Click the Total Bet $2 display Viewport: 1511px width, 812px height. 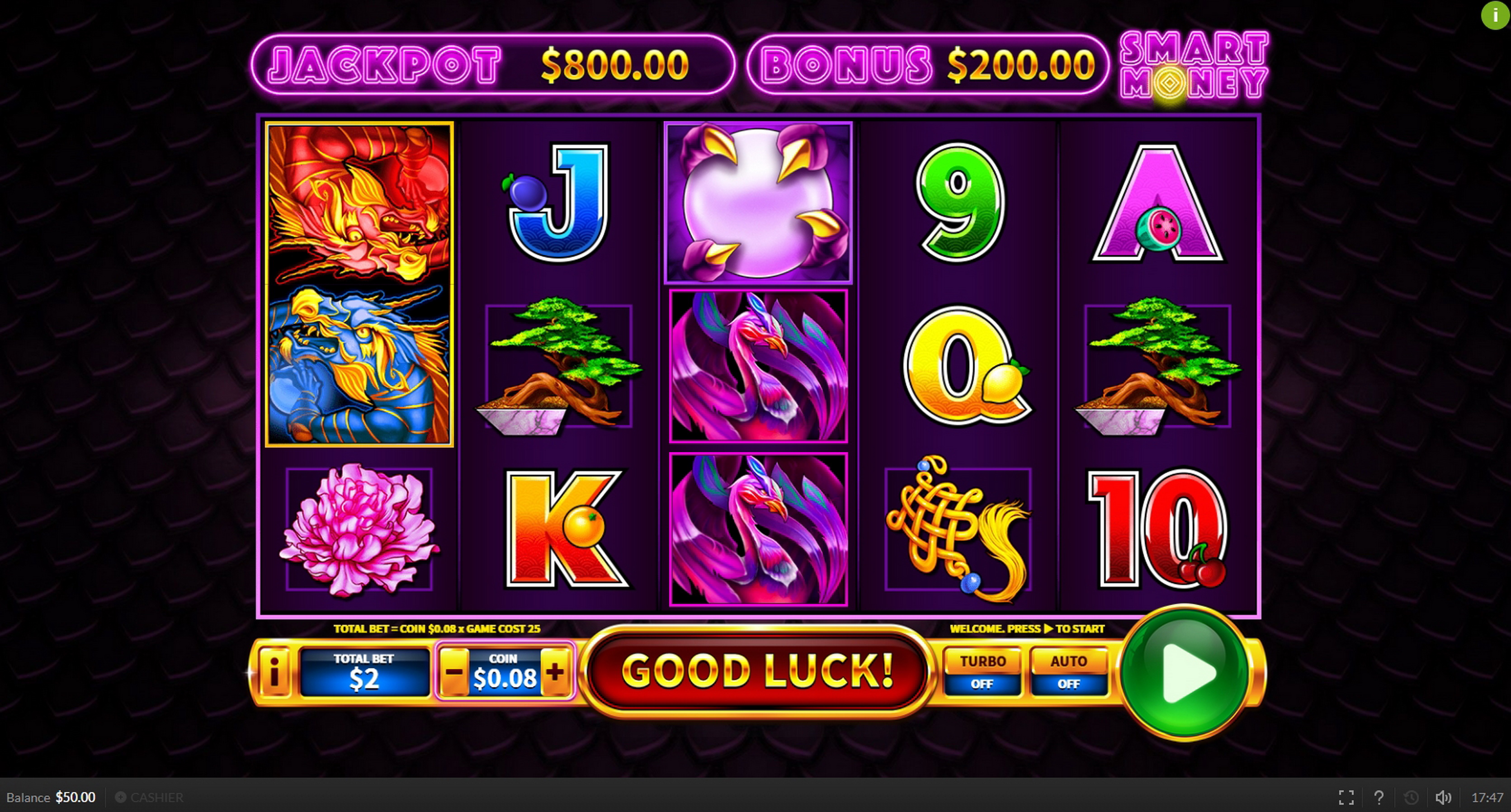click(364, 672)
